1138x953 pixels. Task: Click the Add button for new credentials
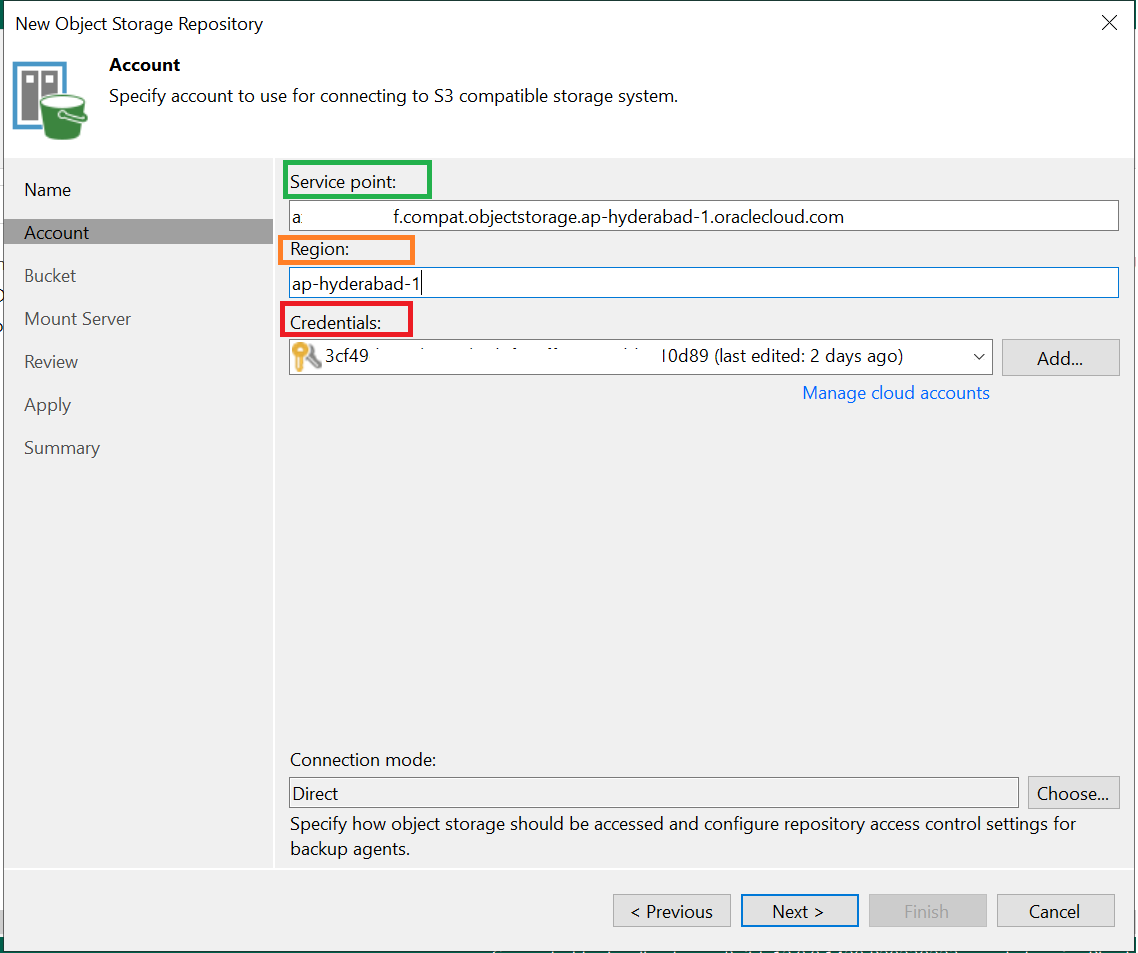(1060, 357)
